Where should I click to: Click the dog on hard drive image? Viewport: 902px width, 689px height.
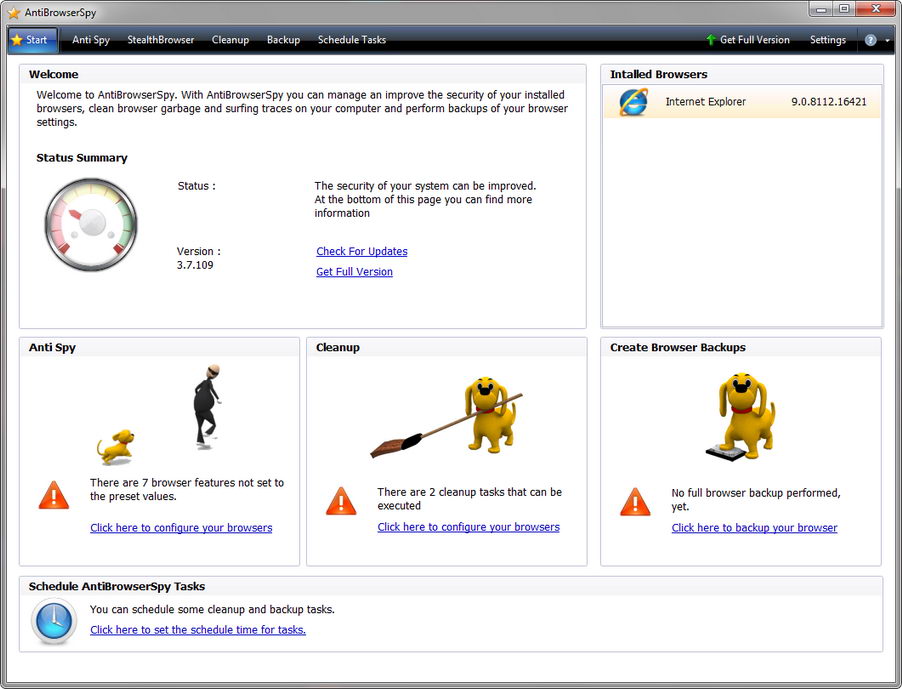click(x=741, y=417)
